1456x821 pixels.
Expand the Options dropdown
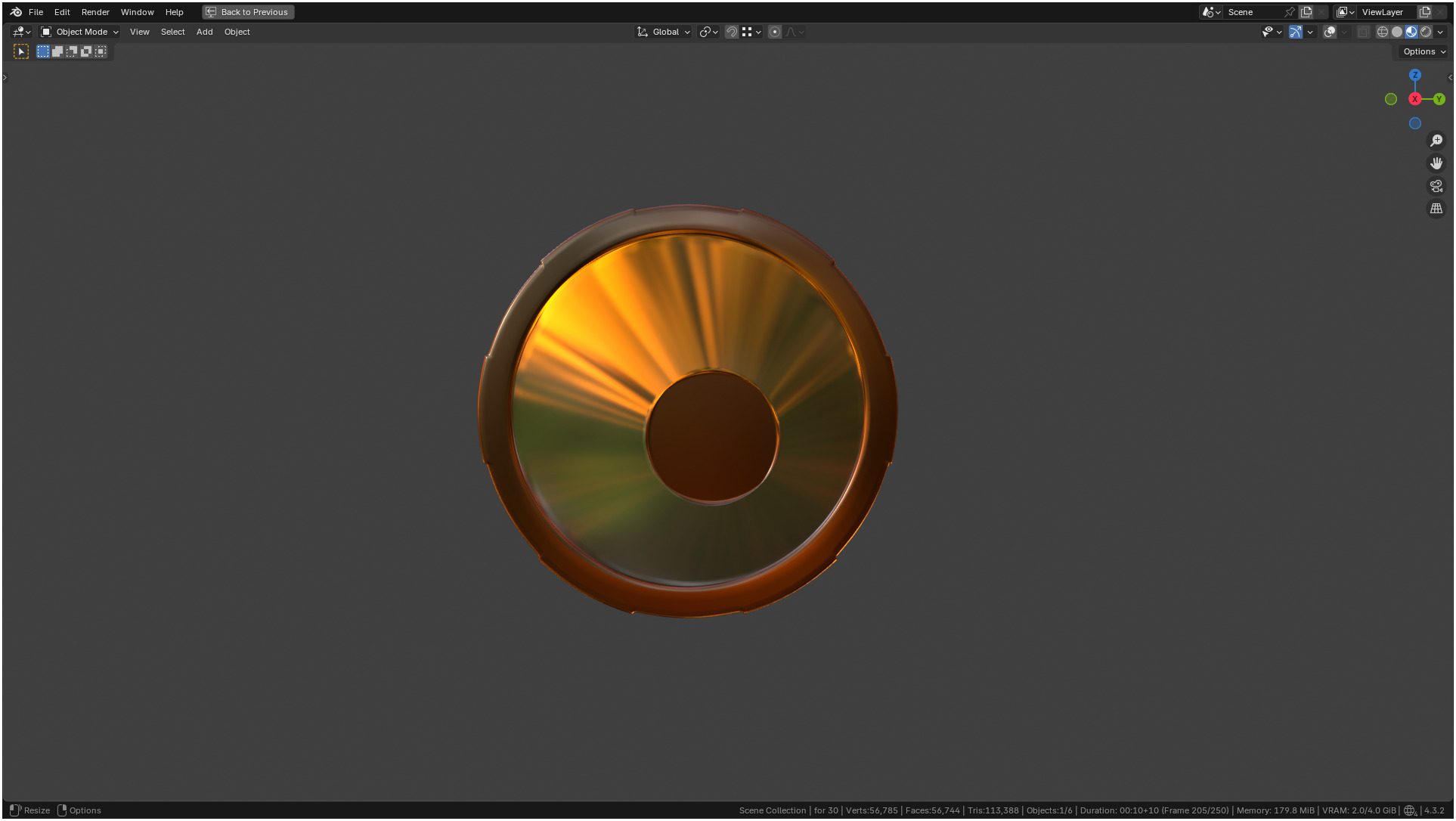coord(1424,51)
